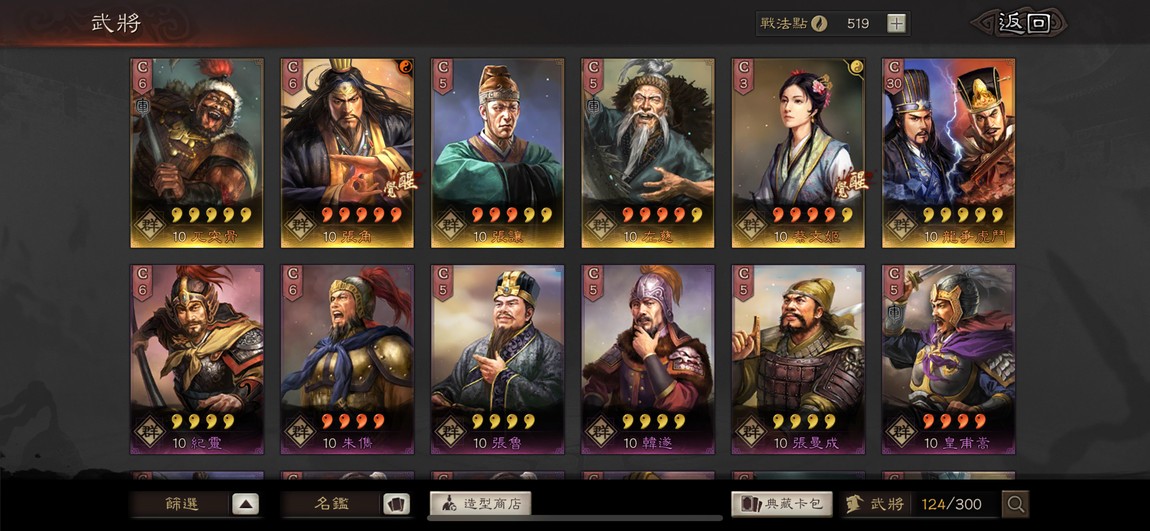Tap the plus icon beside 戰法點
This screenshot has width=1150, height=531.
coord(896,23)
